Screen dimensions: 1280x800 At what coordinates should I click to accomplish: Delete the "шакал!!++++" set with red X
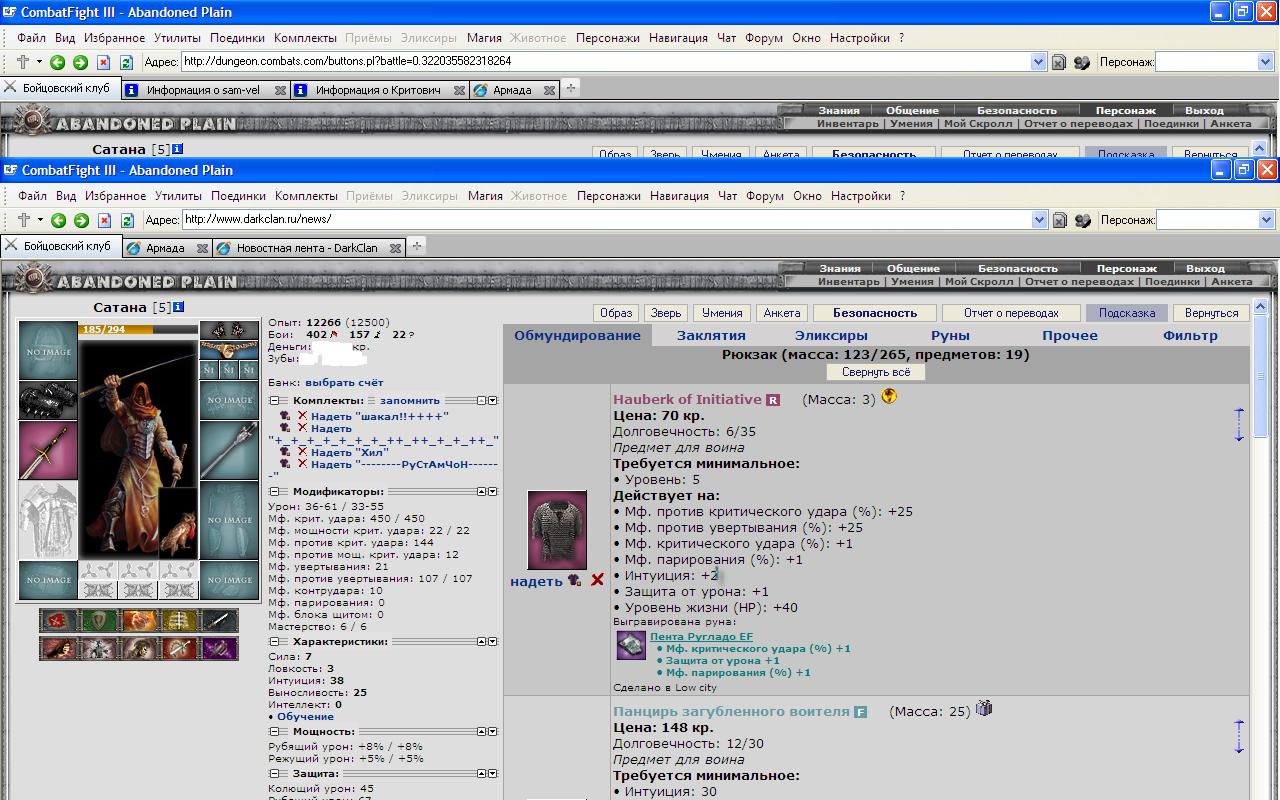[x=302, y=416]
